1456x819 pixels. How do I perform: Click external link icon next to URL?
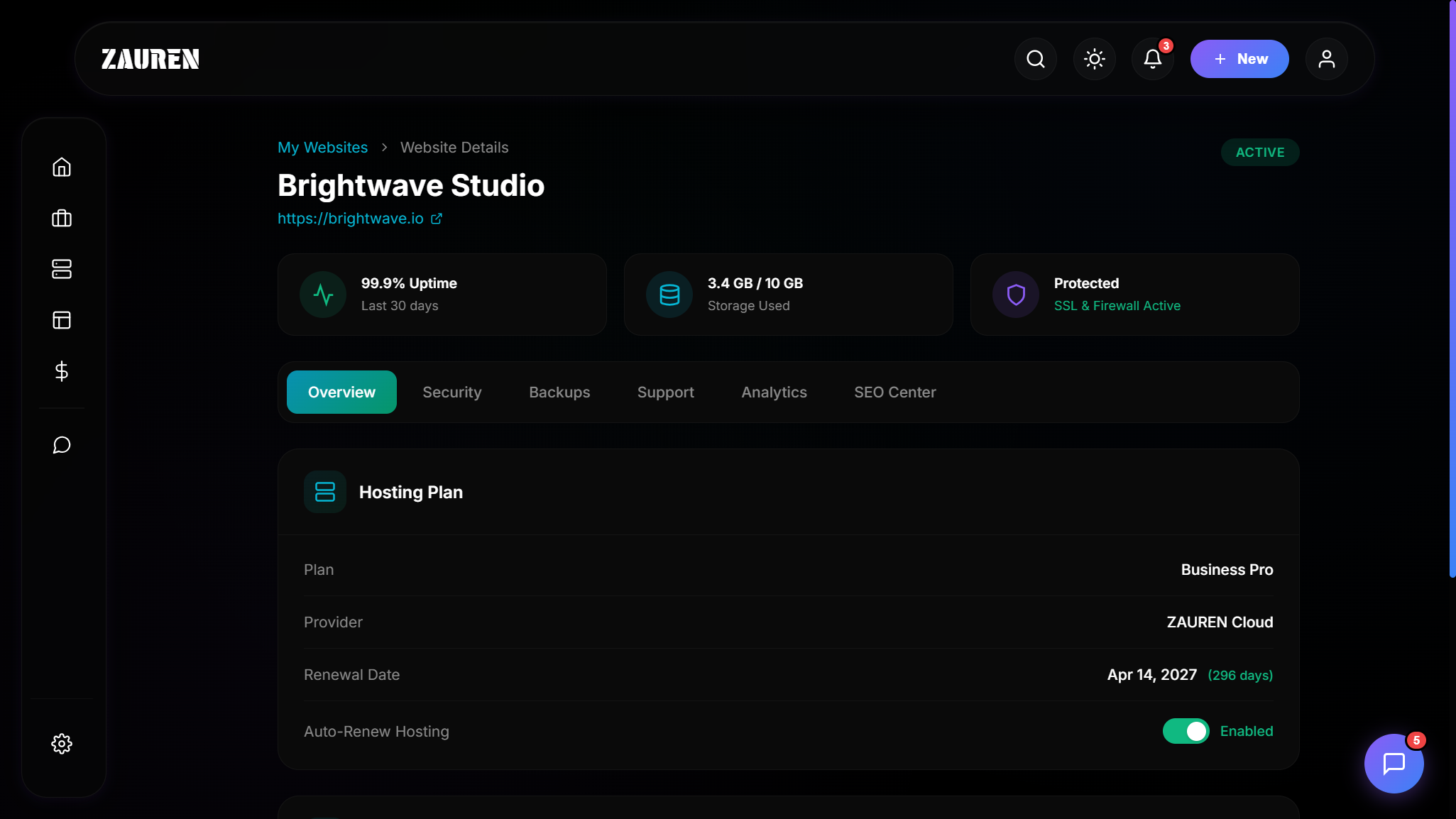point(437,219)
